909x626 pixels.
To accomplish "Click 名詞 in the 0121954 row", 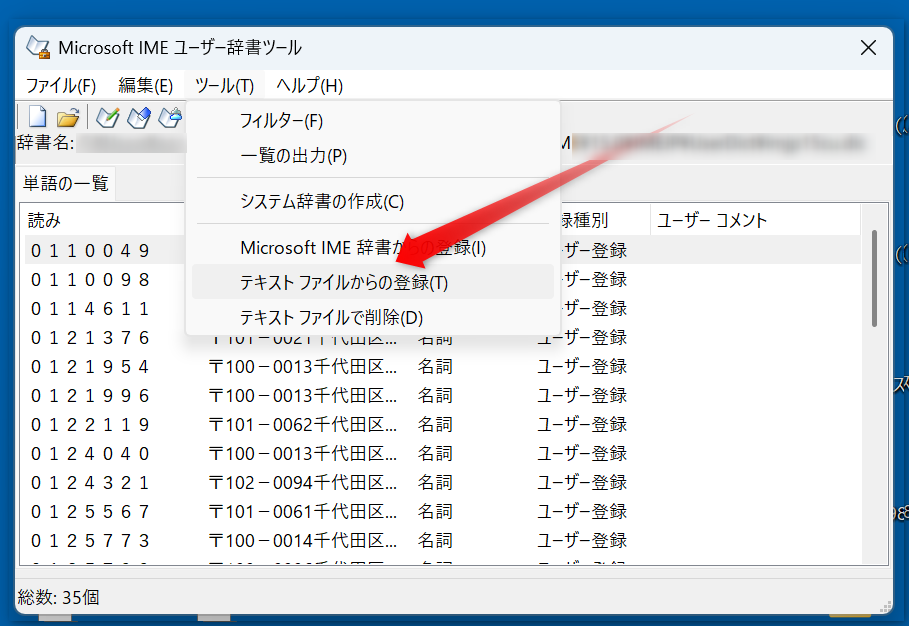I will [x=435, y=366].
